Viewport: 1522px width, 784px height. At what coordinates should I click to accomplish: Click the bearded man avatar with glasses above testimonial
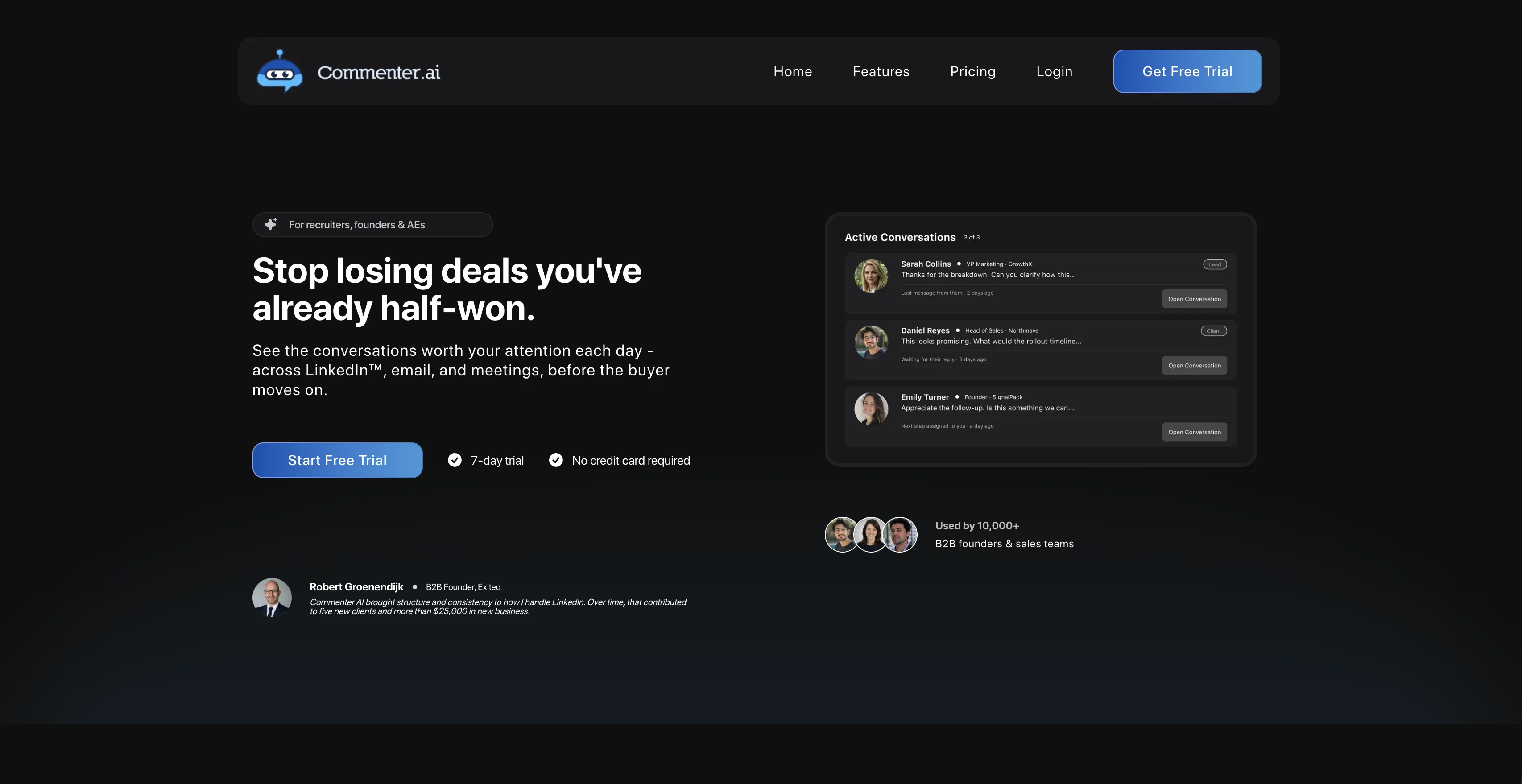(x=841, y=535)
